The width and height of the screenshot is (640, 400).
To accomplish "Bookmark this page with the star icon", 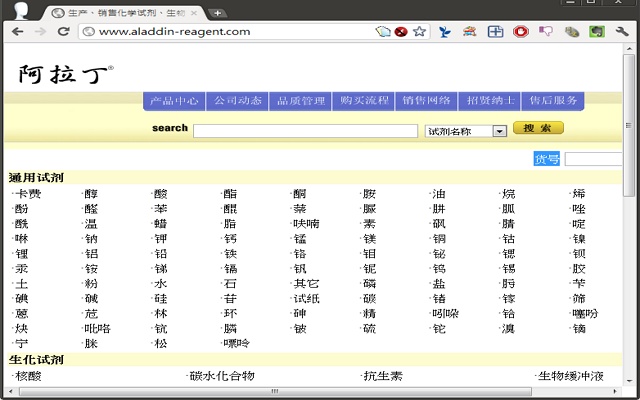I will [x=419, y=31].
